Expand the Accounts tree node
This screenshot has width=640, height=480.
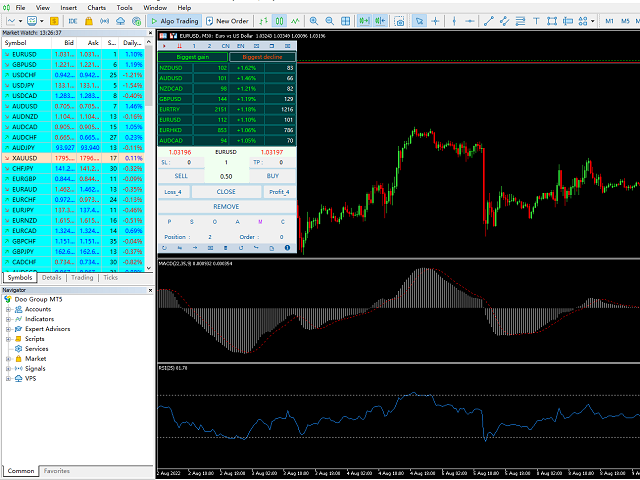pos(8,309)
